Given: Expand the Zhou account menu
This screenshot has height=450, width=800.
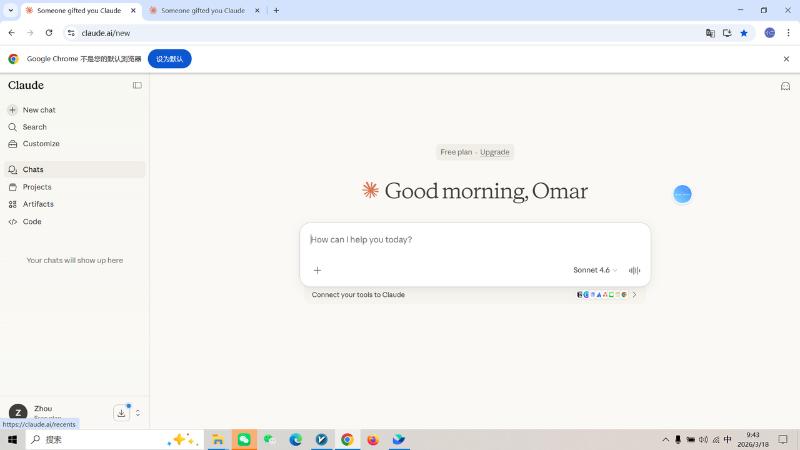Looking at the screenshot, I should pos(138,413).
